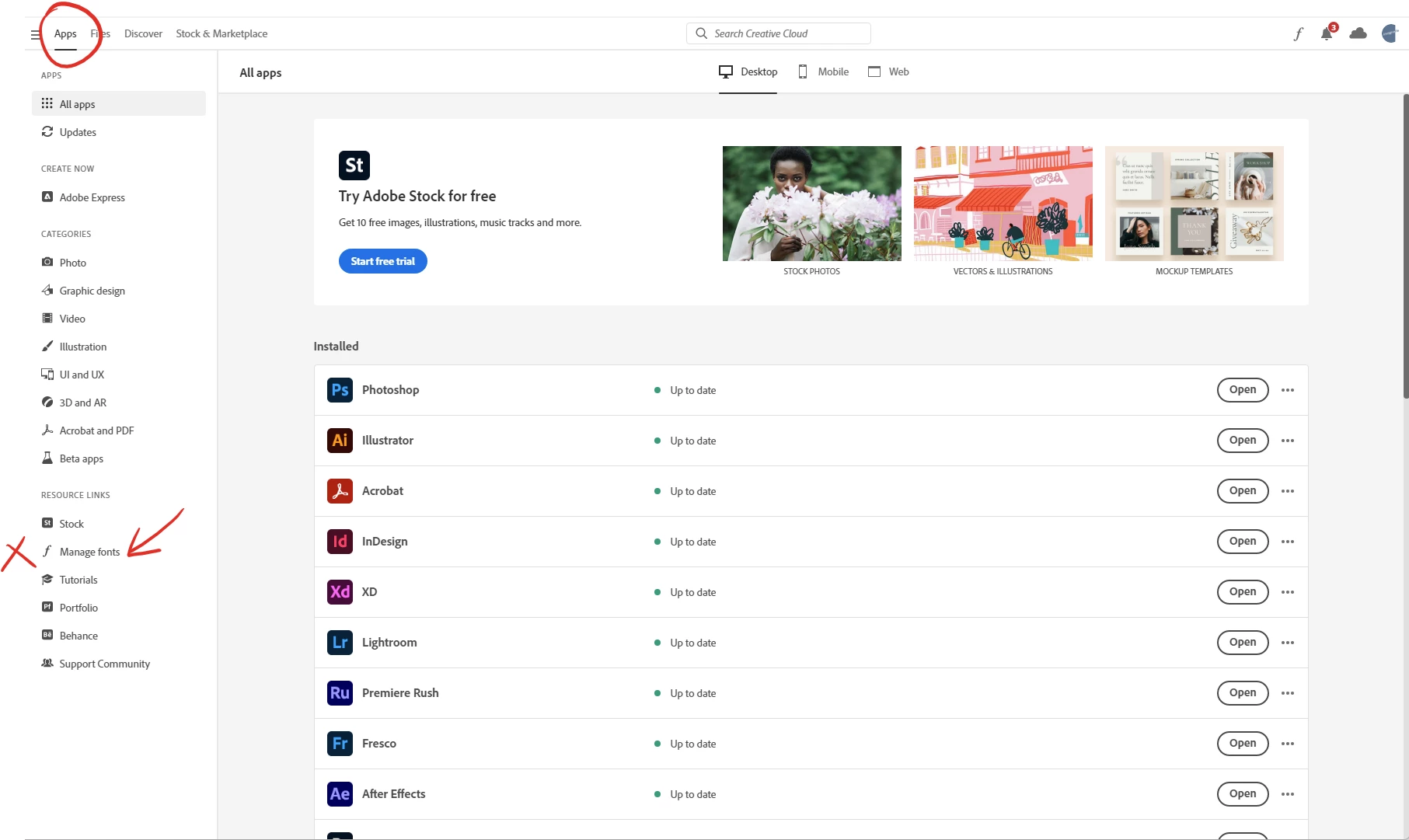The height and width of the screenshot is (840, 1409).
Task: Click the vertical scrollbar of apps list
Action: pos(1405,247)
